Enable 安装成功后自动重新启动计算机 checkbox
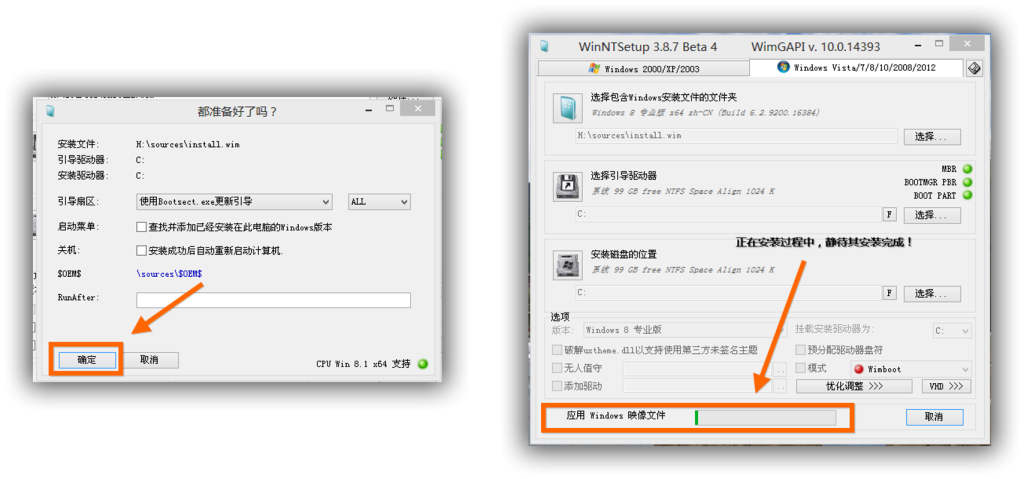1024x479 pixels. (x=141, y=250)
